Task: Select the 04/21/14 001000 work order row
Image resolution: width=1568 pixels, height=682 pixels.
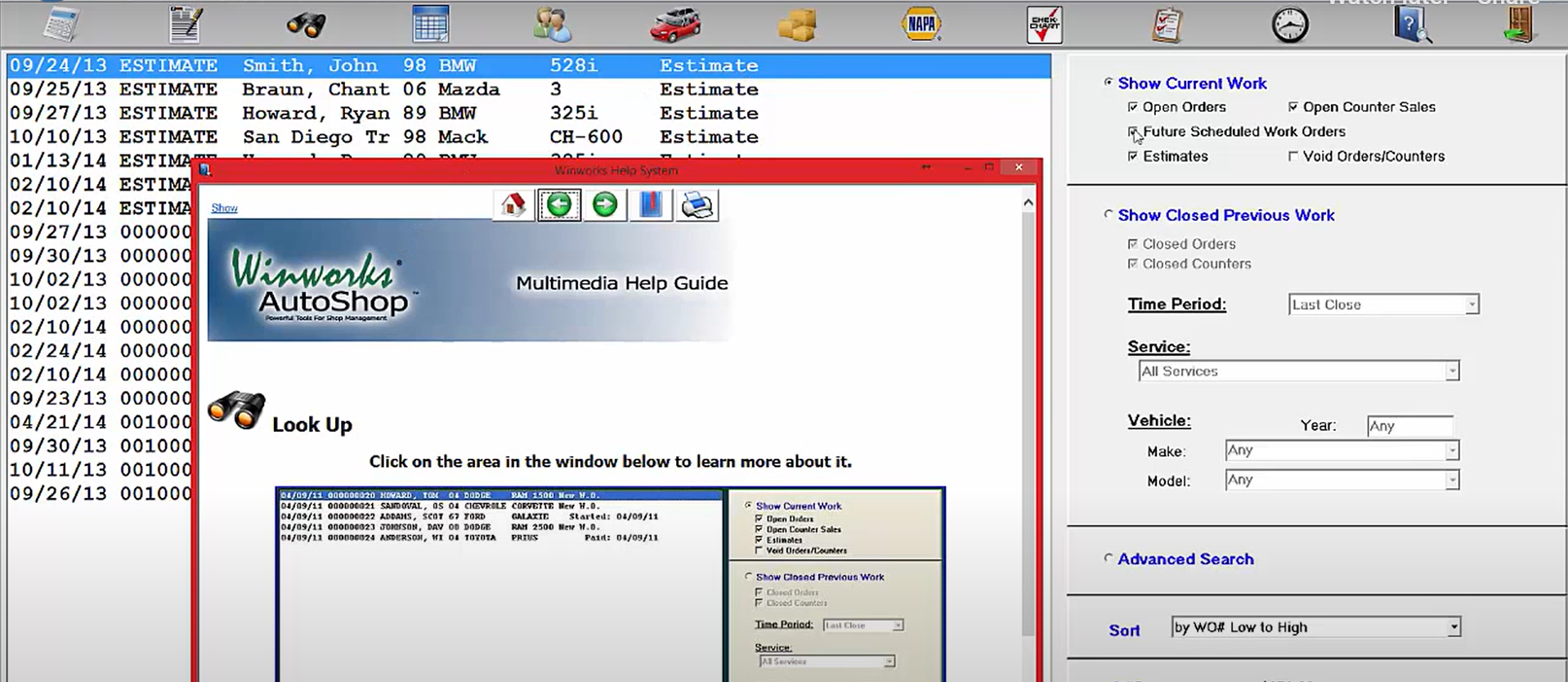Action: (100, 422)
